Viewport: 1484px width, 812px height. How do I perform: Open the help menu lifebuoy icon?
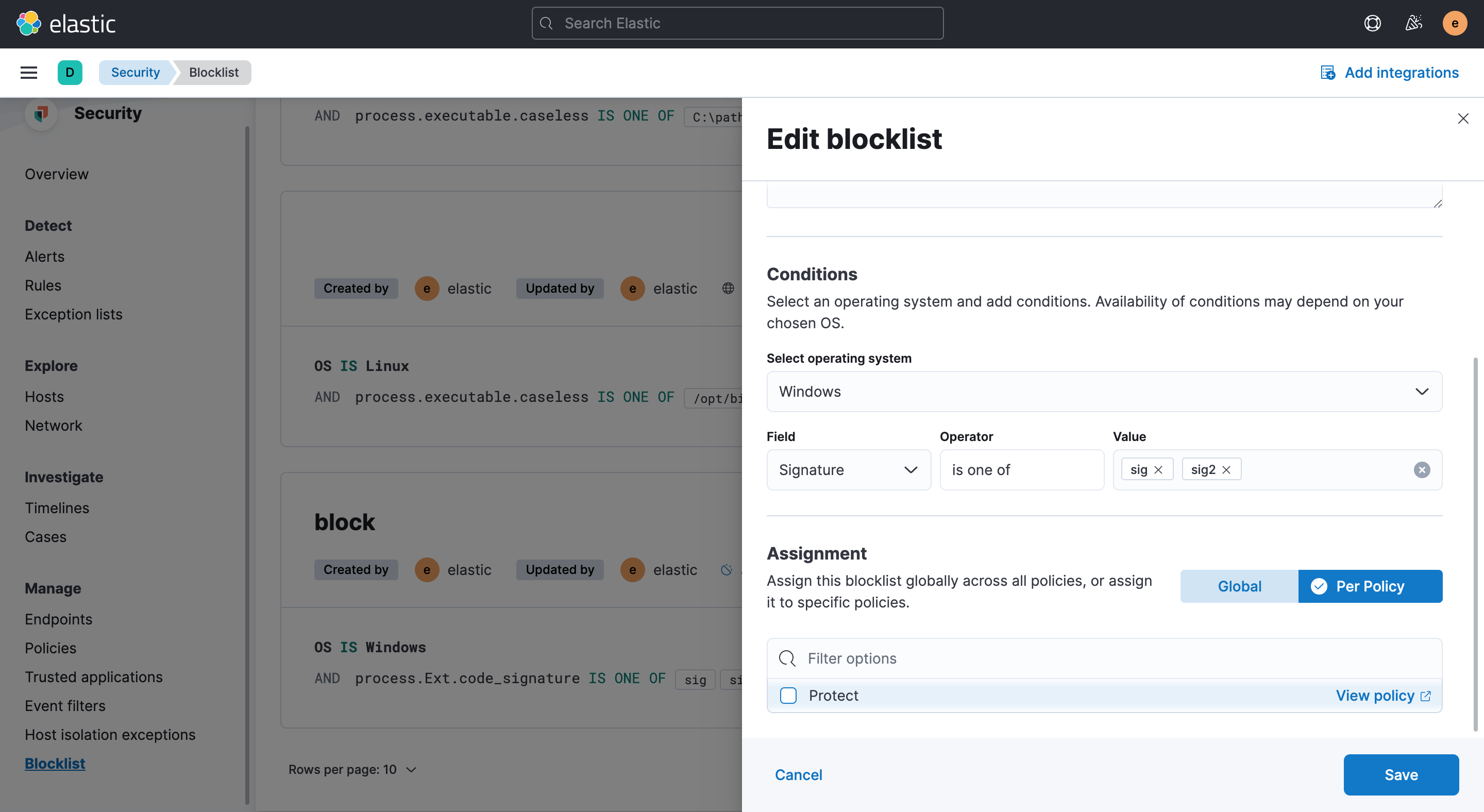pyautogui.click(x=1372, y=24)
